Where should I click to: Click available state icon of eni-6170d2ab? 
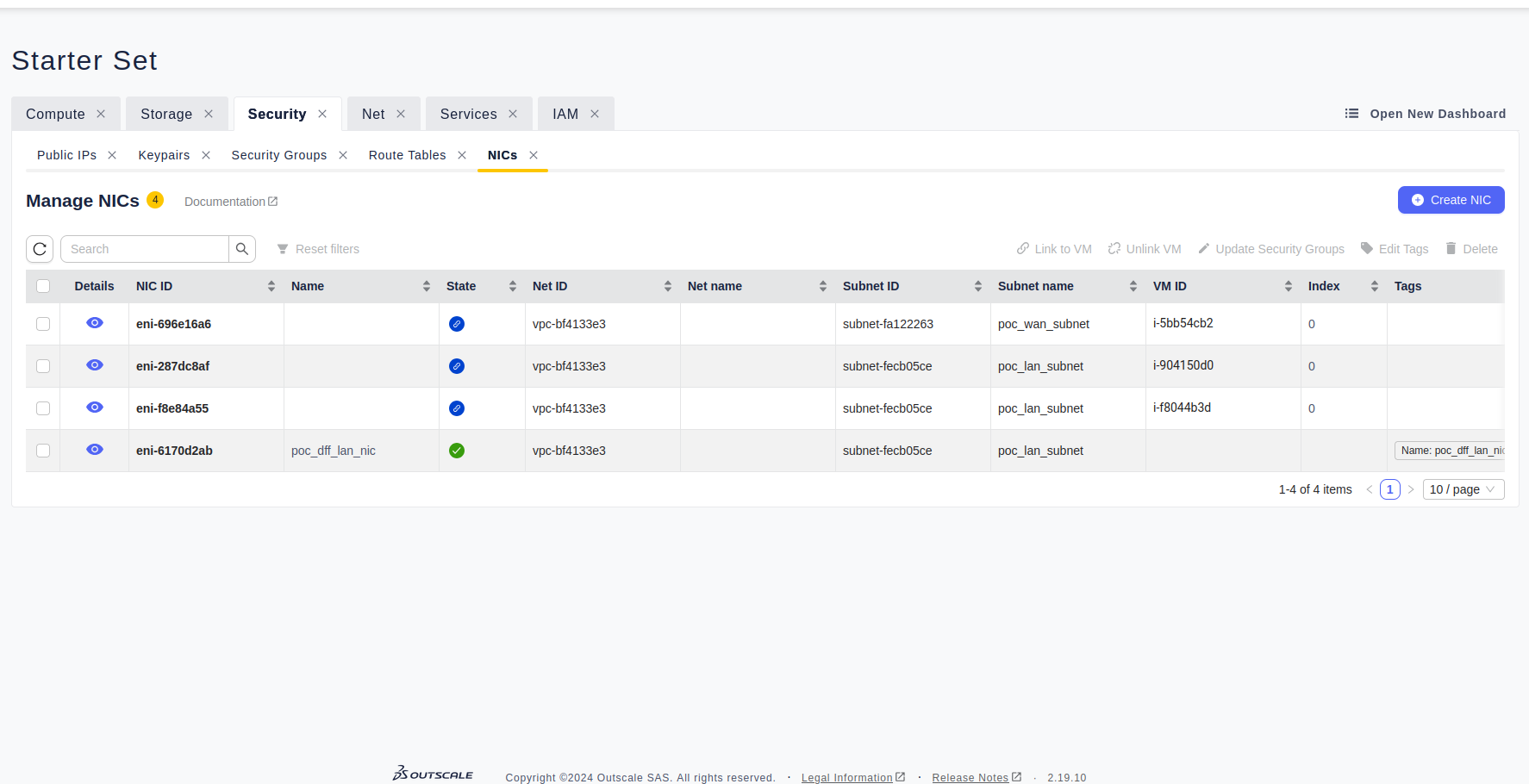(x=457, y=451)
